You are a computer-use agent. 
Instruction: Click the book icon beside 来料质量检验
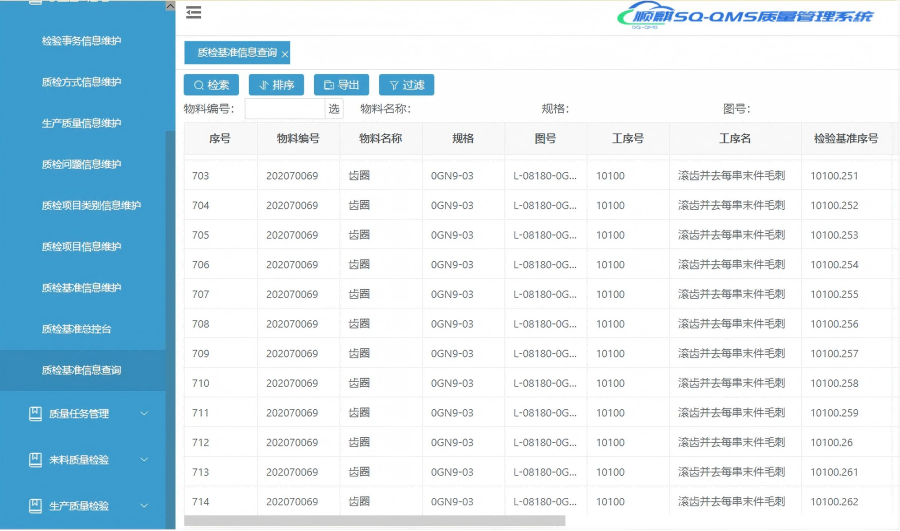[x=35, y=460]
